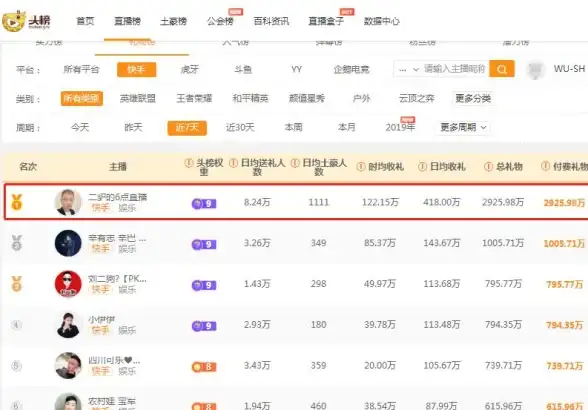Image resolution: width=588 pixels, height=410 pixels.
Task: Choose 本周 period
Action: tap(293, 128)
